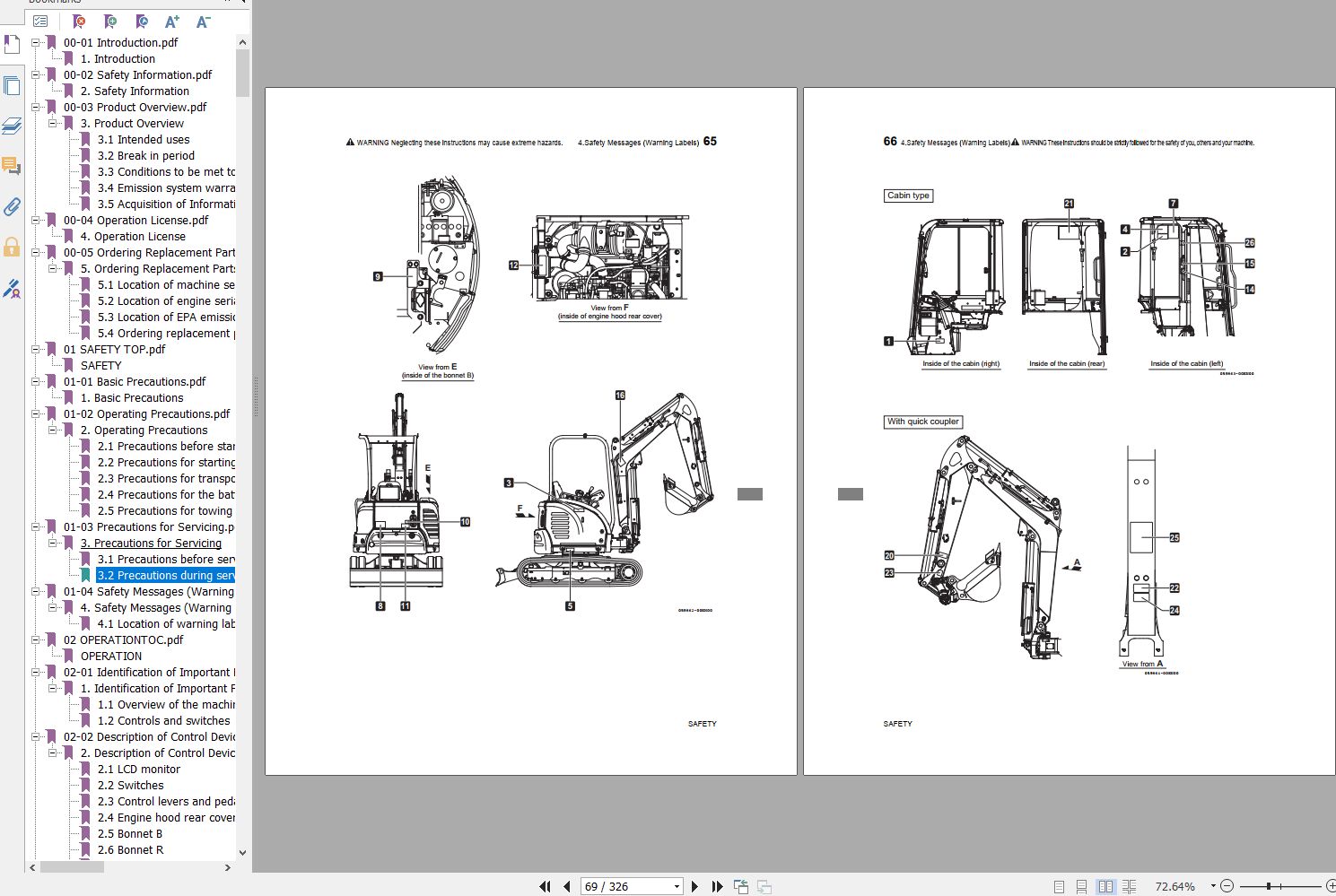
Task: Switch to two-page facing view mode
Action: pos(1105,886)
